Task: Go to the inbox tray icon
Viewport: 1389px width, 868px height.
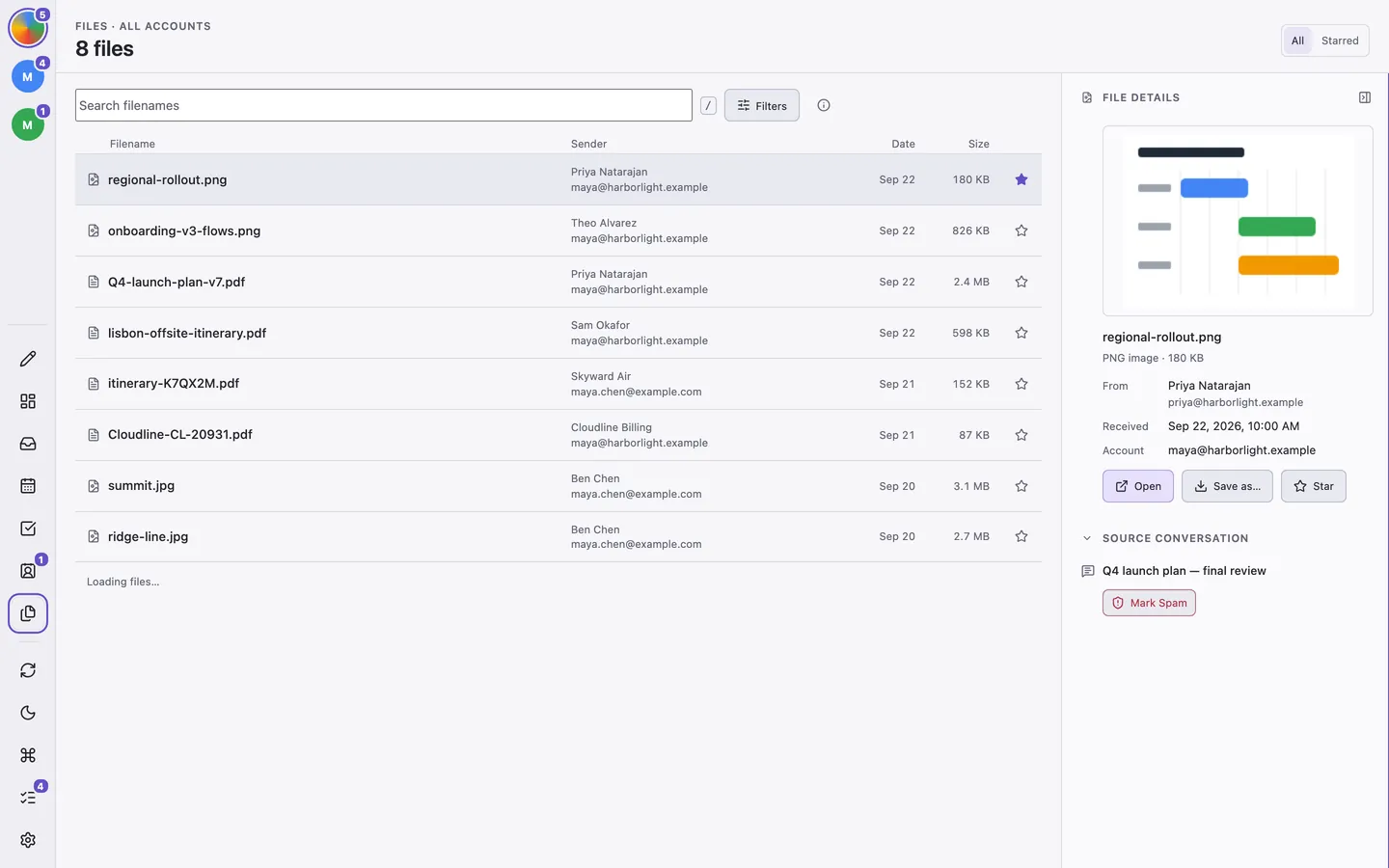Action: (28, 444)
